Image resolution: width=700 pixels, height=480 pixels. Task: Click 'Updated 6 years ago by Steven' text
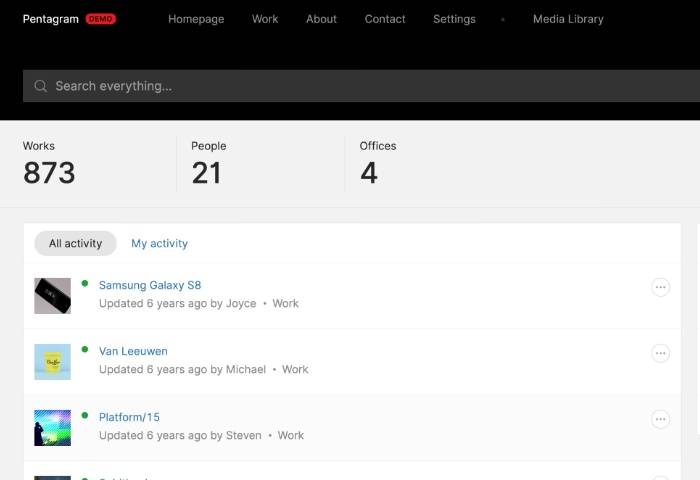[x=180, y=435]
